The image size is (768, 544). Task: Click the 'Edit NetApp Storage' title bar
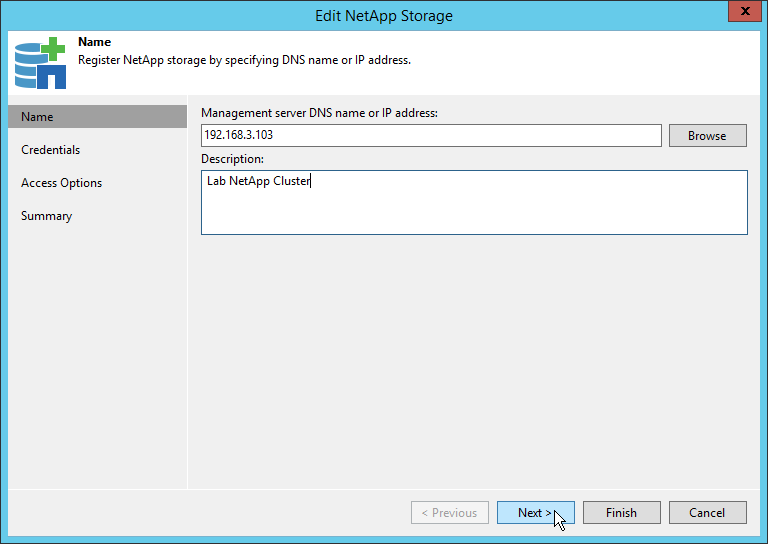(384, 15)
